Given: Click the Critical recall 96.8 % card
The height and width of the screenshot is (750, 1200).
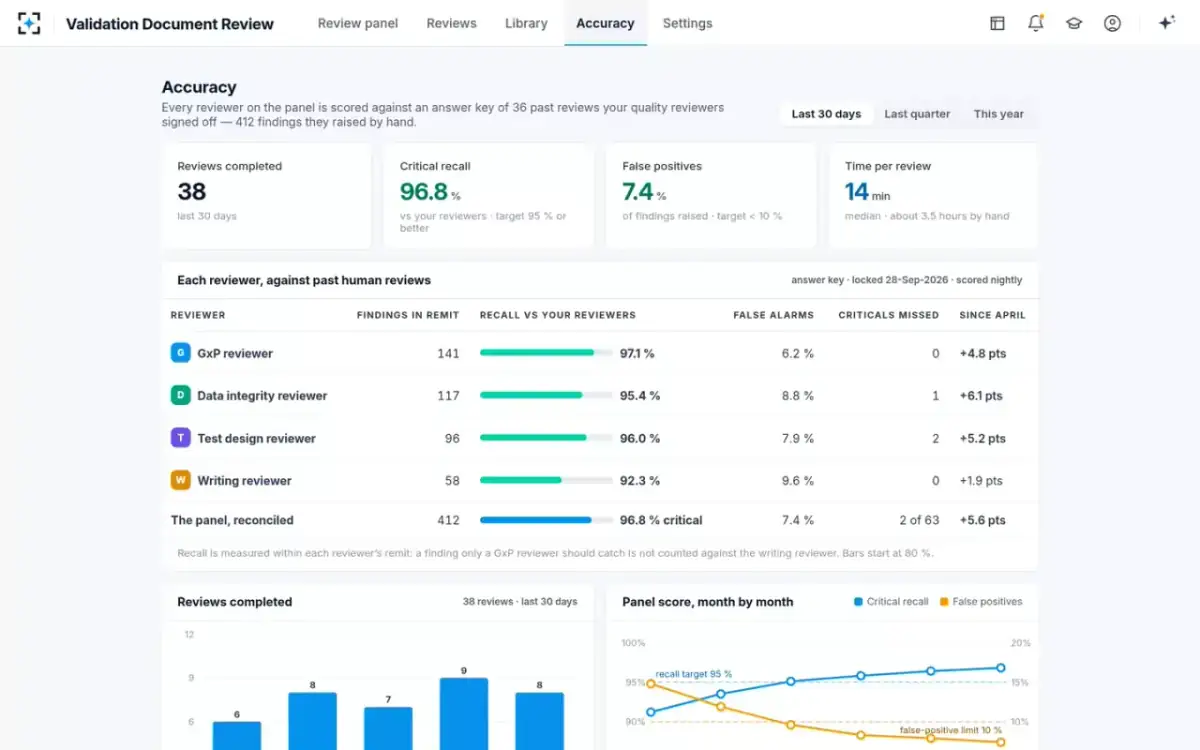Looking at the screenshot, I should point(489,196).
